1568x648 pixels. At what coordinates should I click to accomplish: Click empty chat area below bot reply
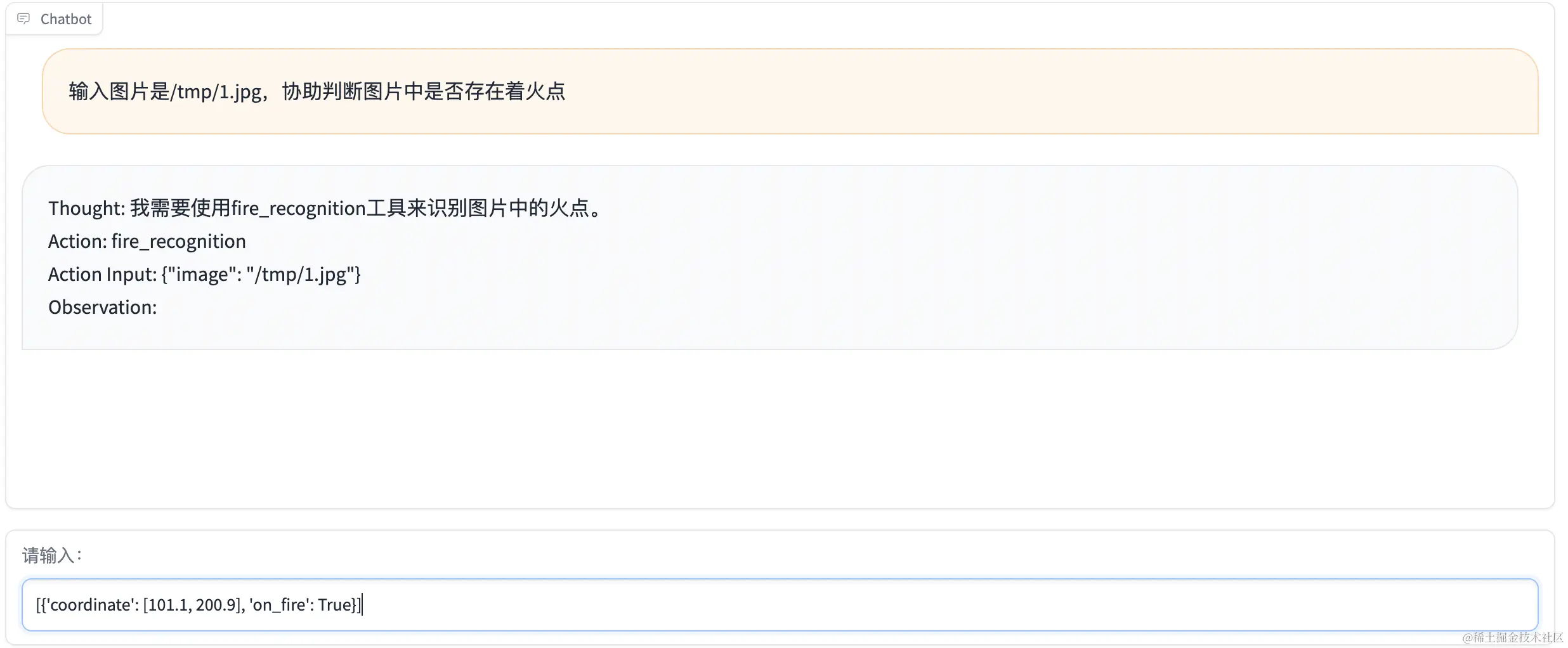tap(780, 428)
